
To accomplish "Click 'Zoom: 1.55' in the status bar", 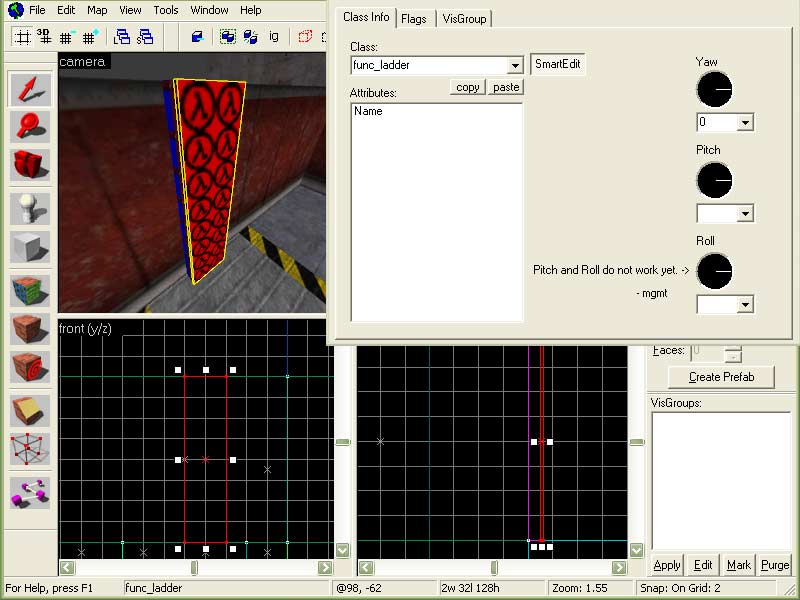I will (x=580, y=588).
